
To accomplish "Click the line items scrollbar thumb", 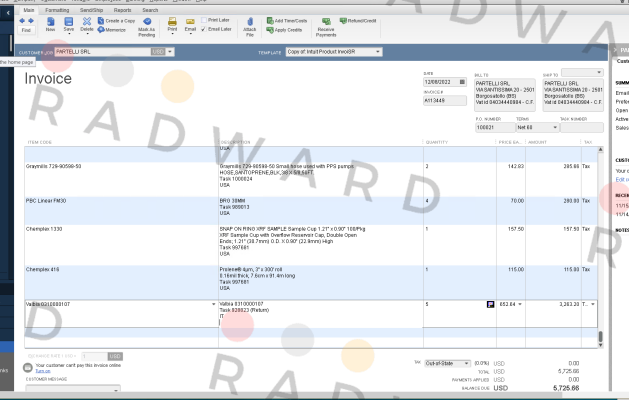I will point(601,337).
